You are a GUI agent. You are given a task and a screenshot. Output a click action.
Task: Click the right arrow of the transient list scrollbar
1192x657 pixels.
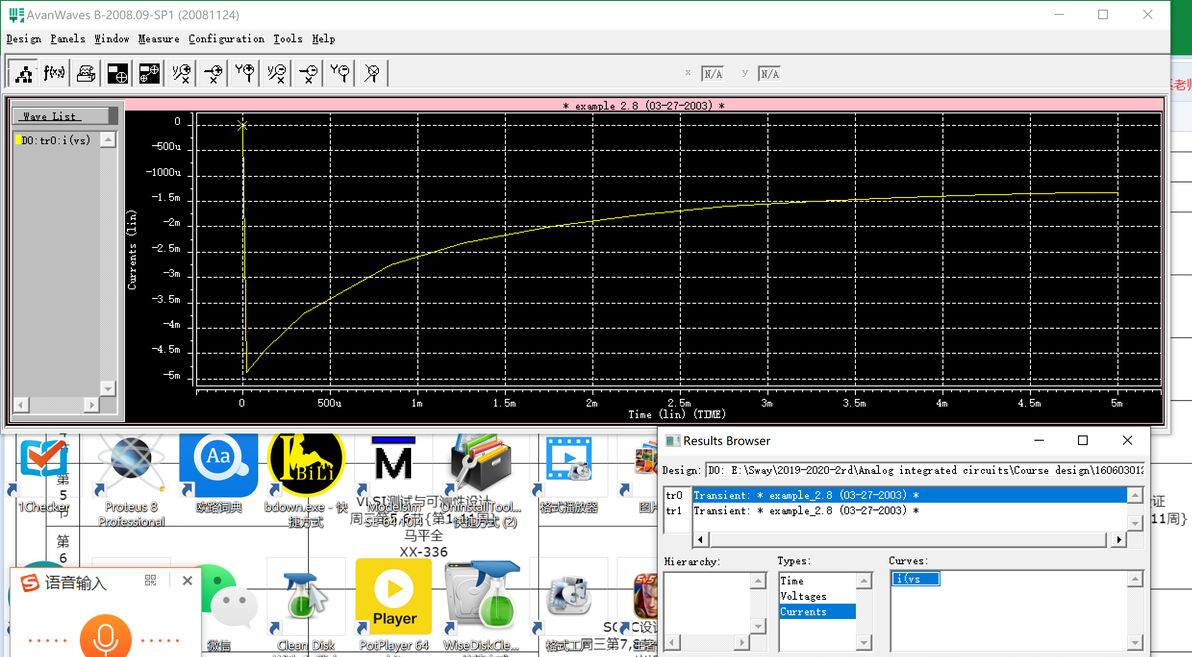pos(1118,539)
